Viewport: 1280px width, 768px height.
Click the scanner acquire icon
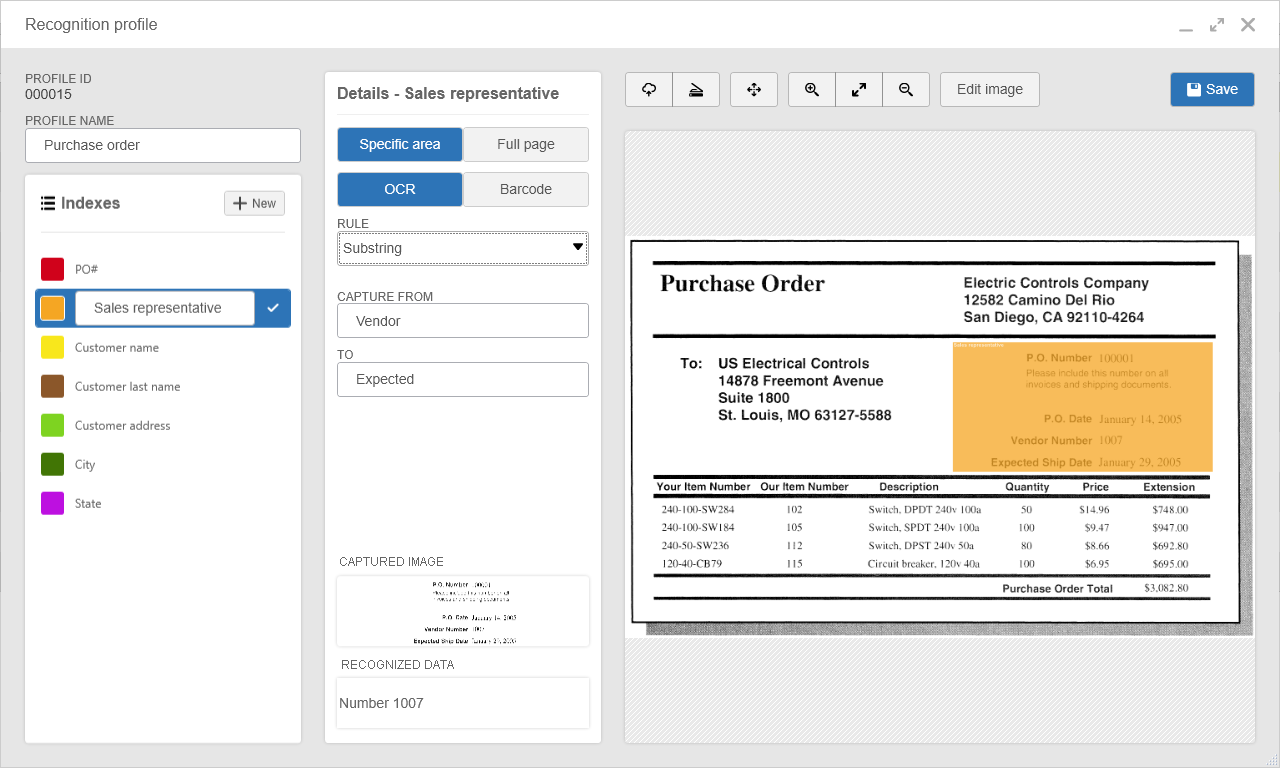point(696,89)
